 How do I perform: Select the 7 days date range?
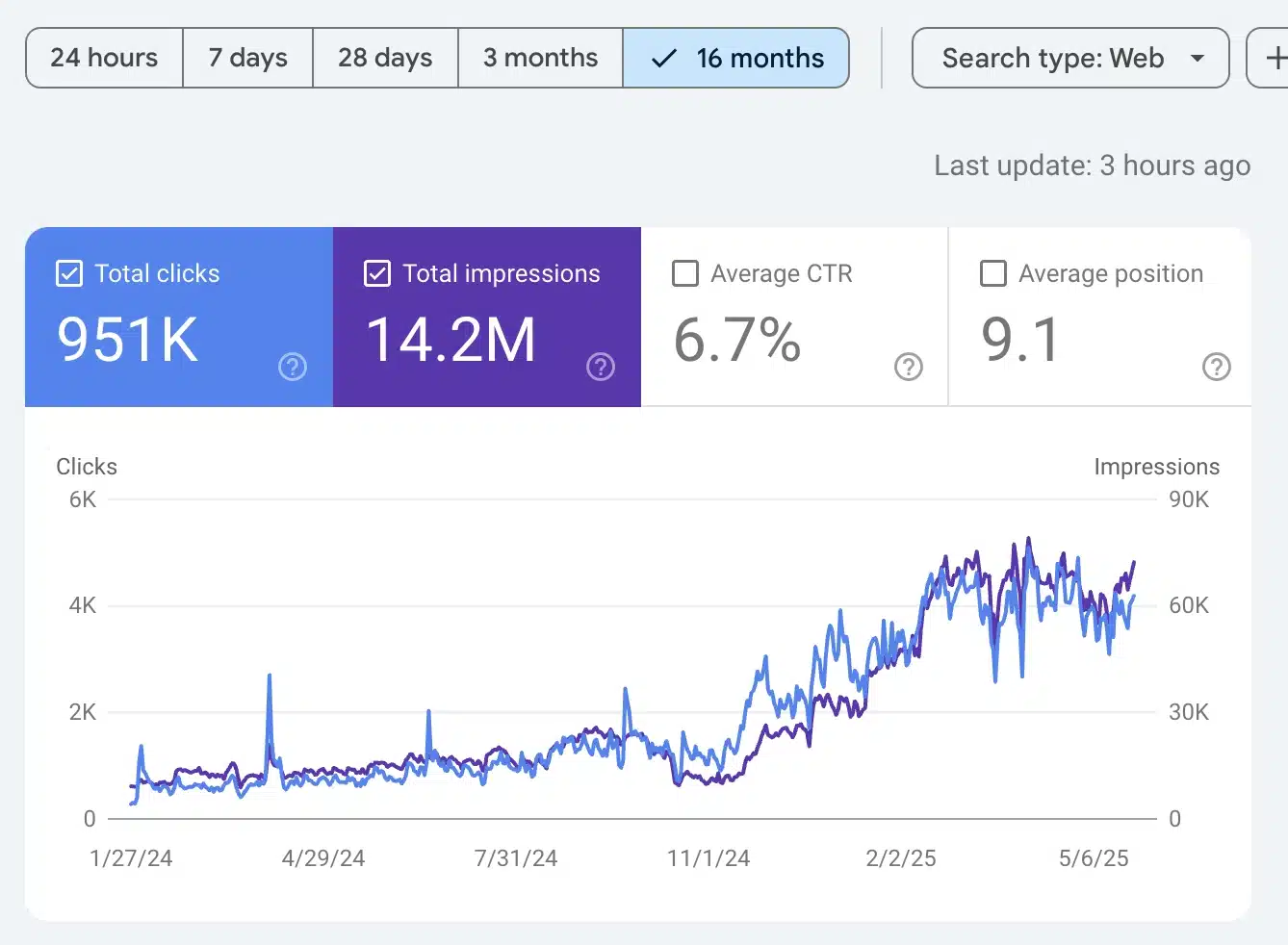click(248, 58)
